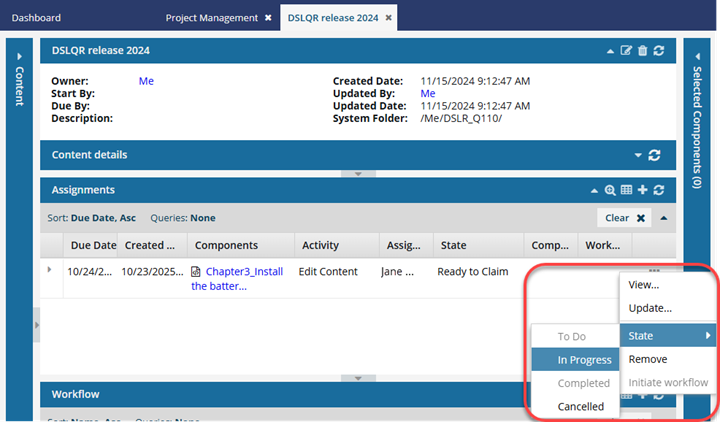Close the Project Management tab
The width and height of the screenshot is (720, 422).
click(x=268, y=18)
